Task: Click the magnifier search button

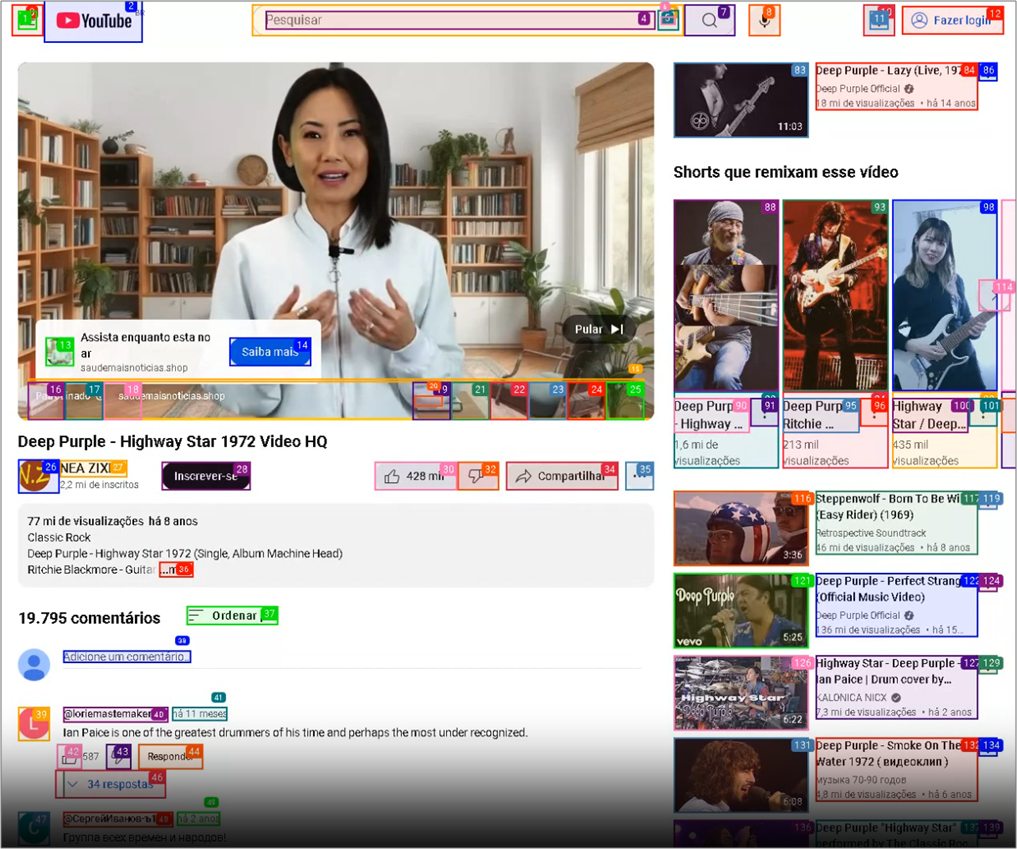Action: coord(710,20)
